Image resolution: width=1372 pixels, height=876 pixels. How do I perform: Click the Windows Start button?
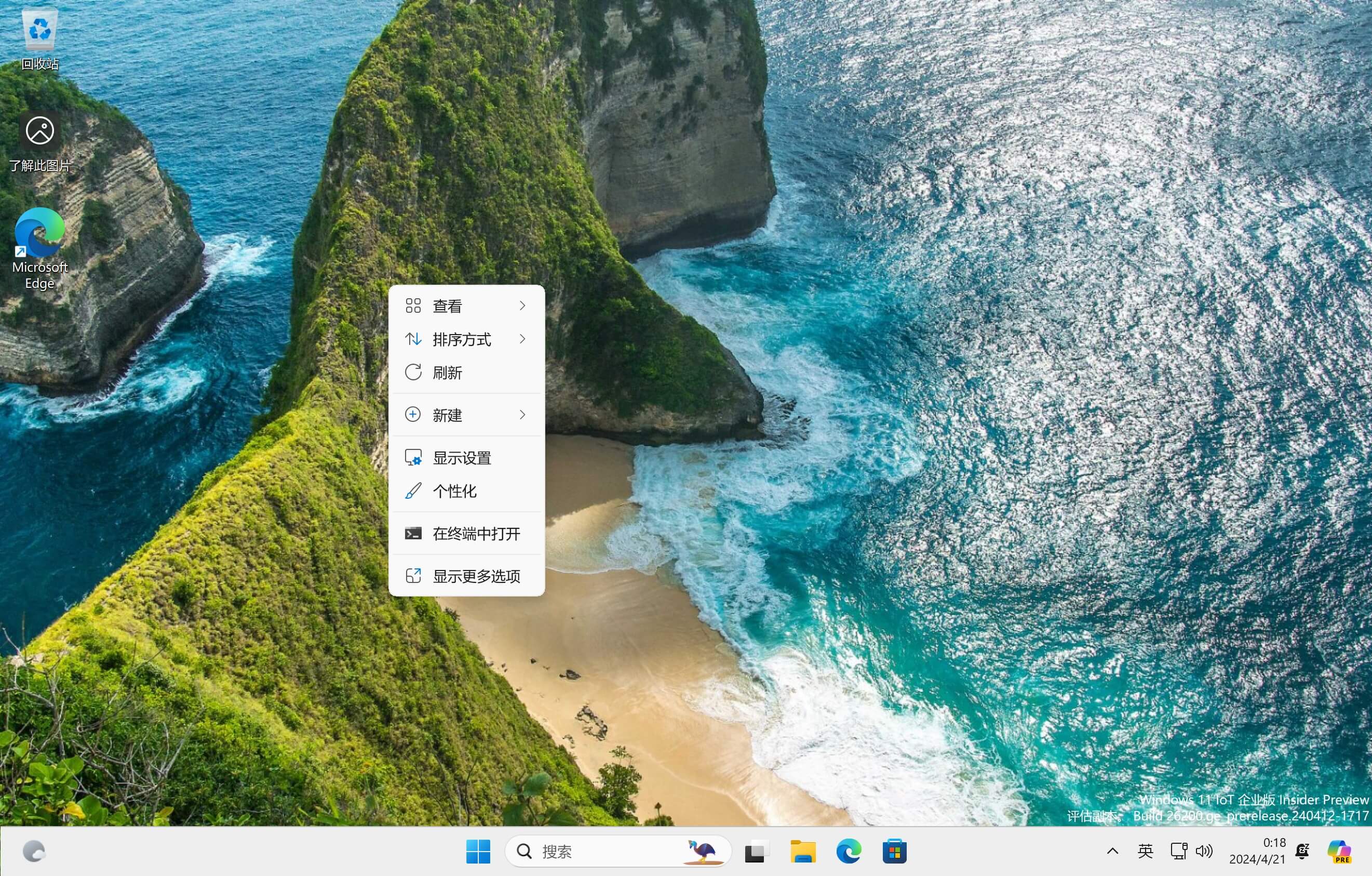tap(477, 852)
